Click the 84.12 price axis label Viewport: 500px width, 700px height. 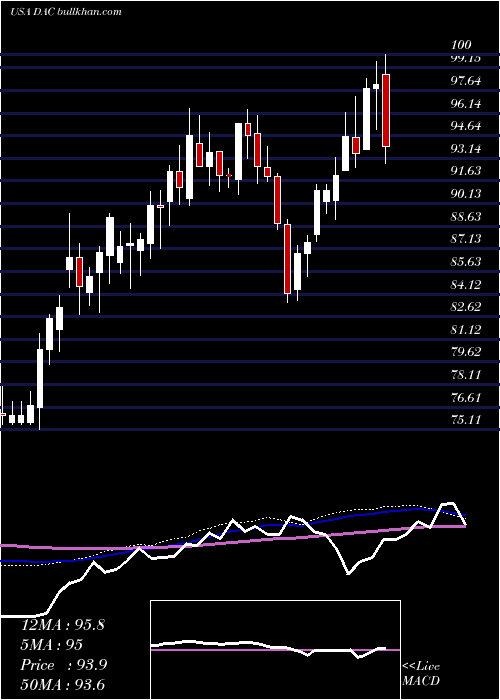466,284
